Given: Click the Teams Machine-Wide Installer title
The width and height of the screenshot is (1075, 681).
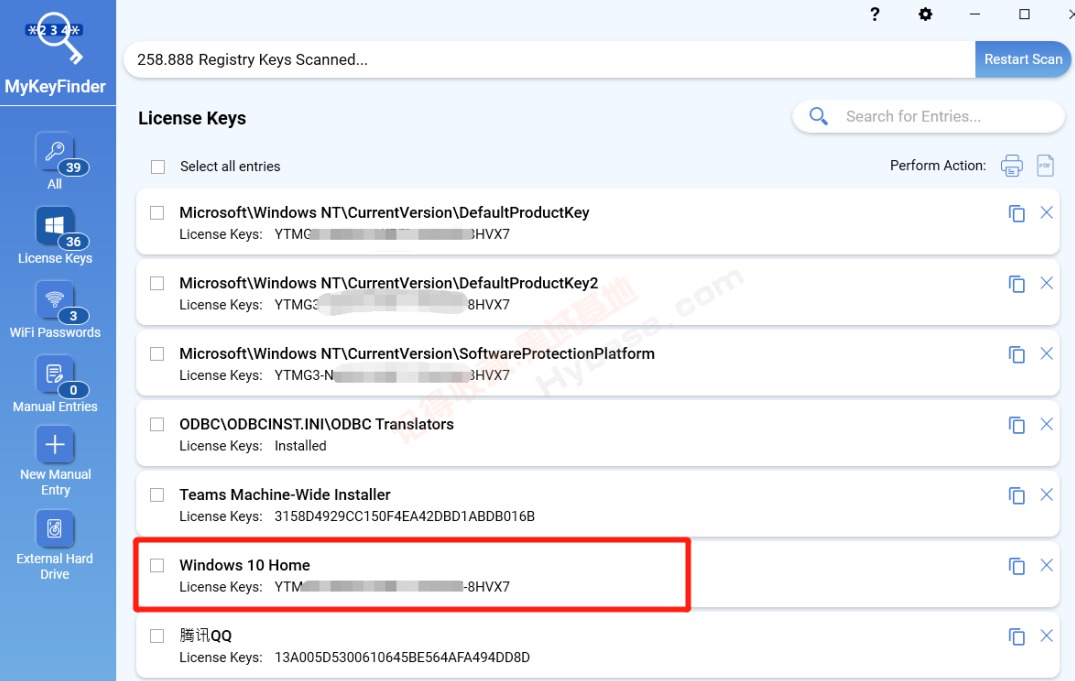Looking at the screenshot, I should (x=285, y=495).
